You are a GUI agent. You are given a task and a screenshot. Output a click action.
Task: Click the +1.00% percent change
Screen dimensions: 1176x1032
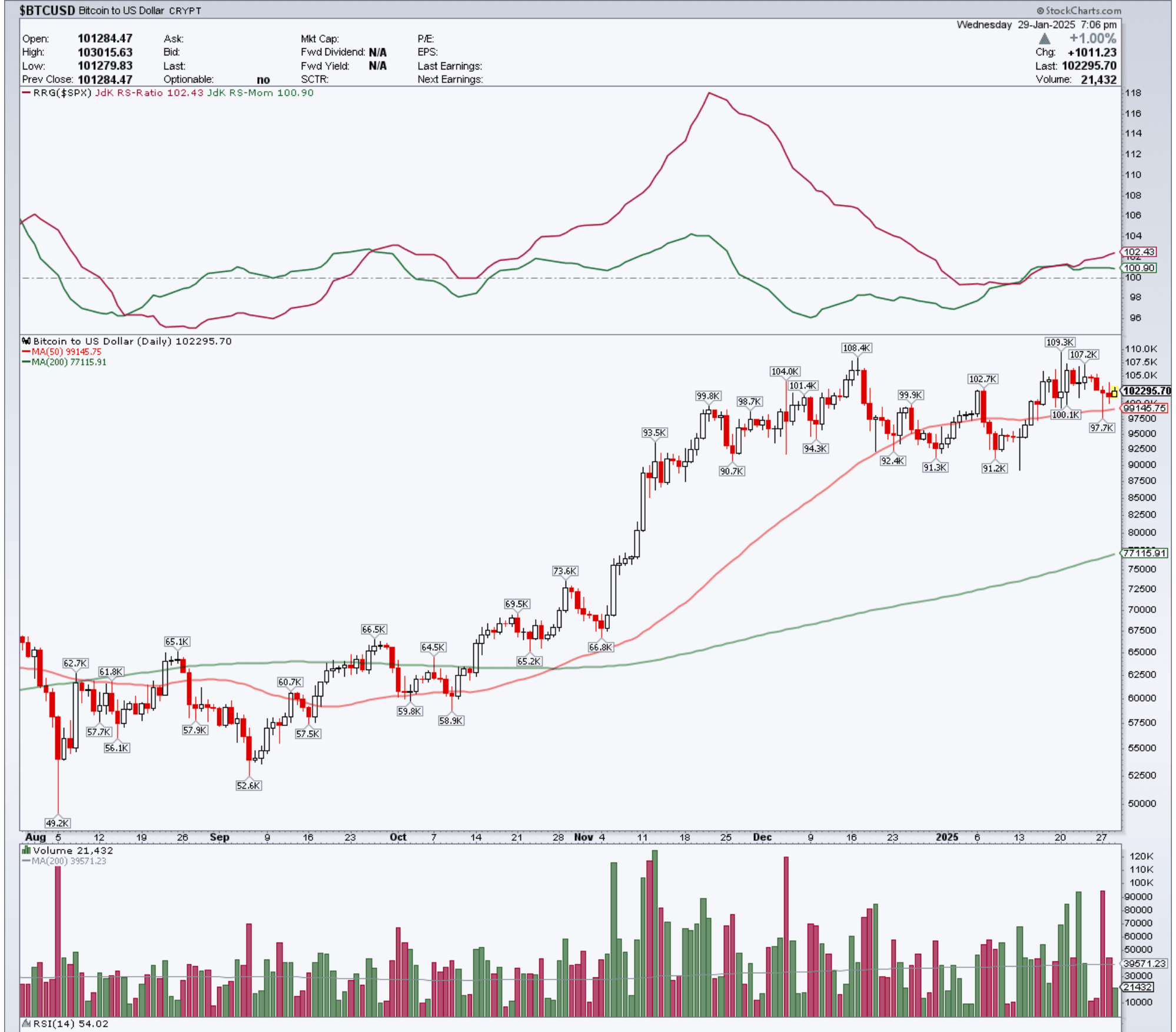coord(1093,39)
